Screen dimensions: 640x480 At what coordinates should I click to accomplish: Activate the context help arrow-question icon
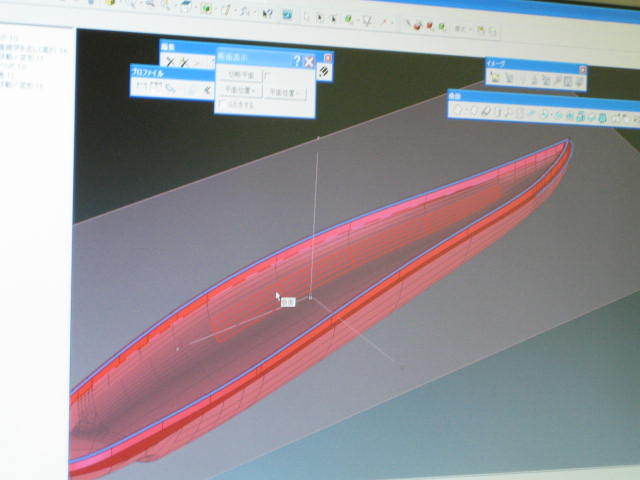pos(267,13)
